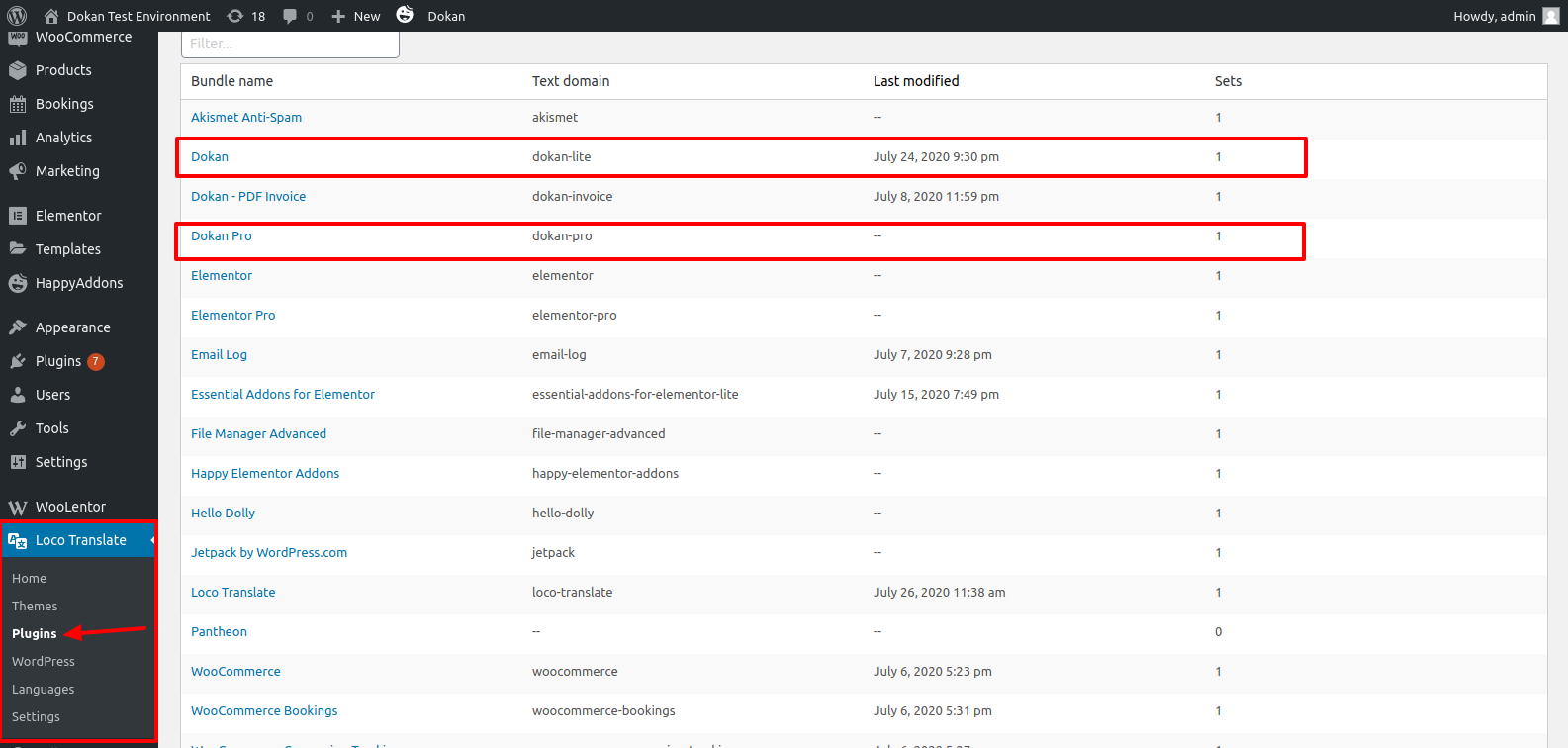The height and width of the screenshot is (748, 1568).
Task: Open WooCommerce menu in sidebar
Action: coord(83,37)
